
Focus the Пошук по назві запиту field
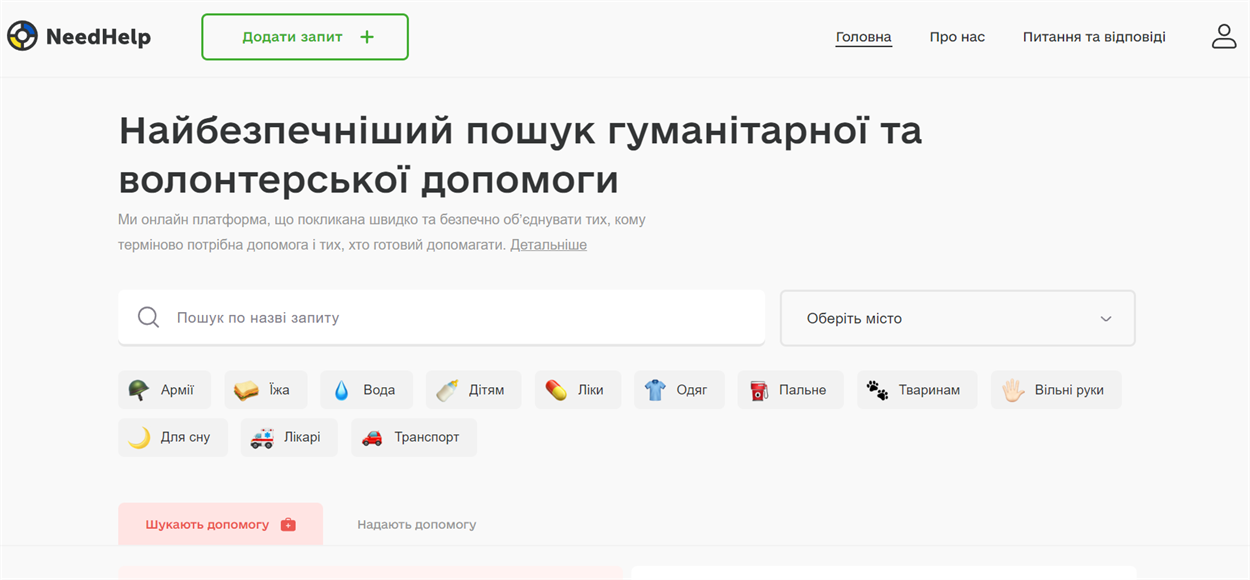tap(460, 318)
